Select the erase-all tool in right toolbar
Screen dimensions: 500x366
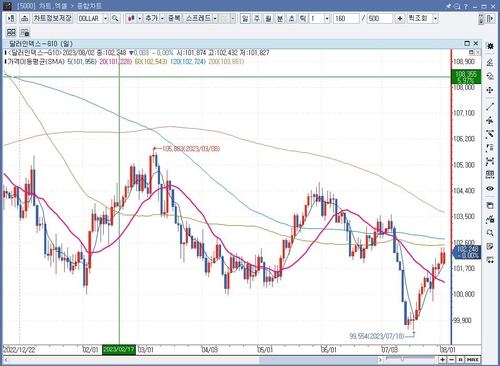490,76
